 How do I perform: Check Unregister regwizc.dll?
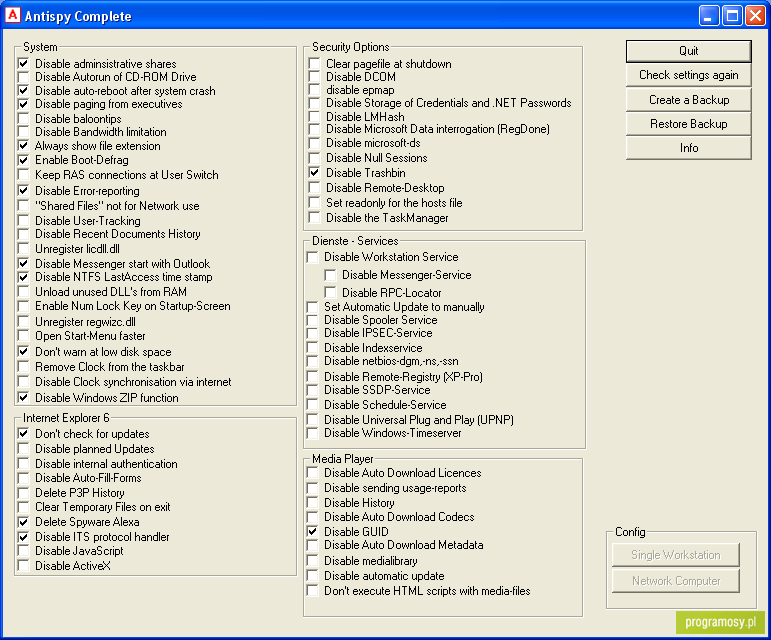coord(23,321)
